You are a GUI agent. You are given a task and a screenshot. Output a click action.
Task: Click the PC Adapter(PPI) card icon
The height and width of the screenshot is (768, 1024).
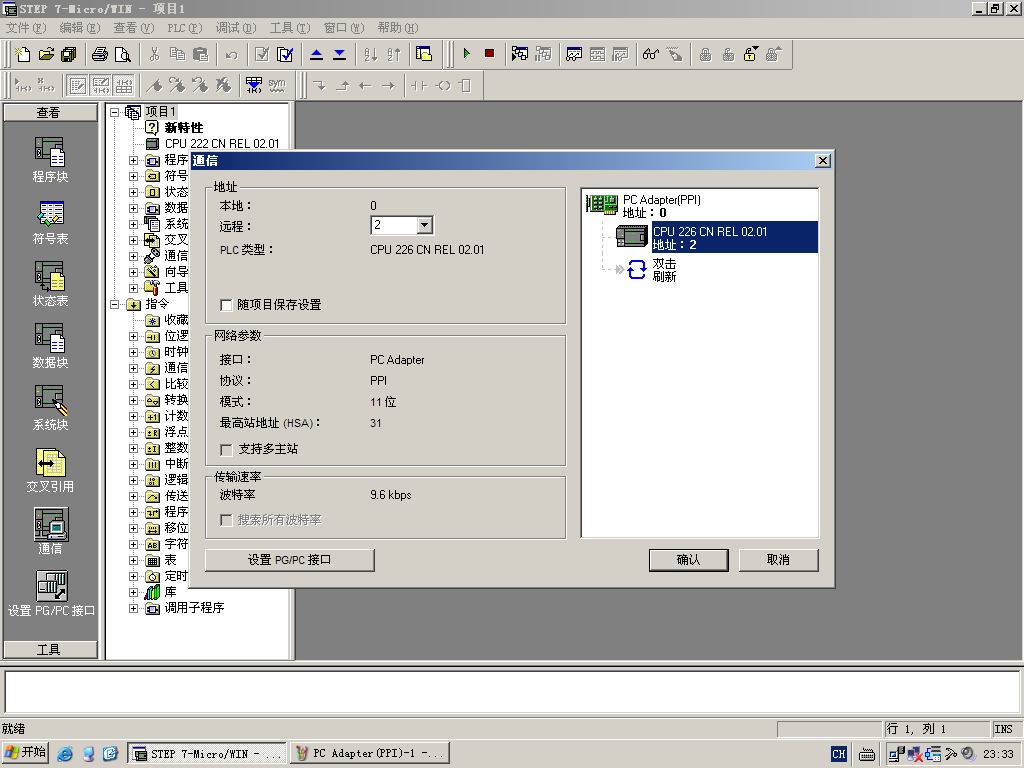point(601,204)
